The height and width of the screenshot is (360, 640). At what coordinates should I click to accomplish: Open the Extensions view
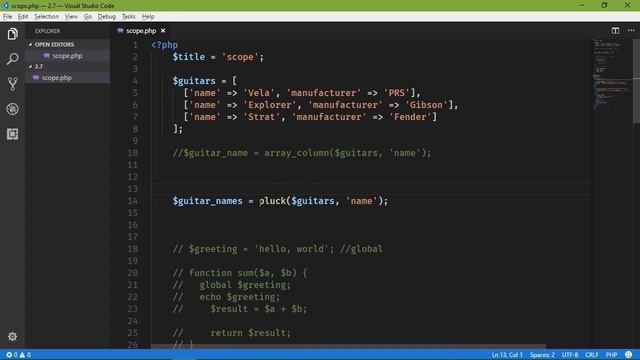12,134
